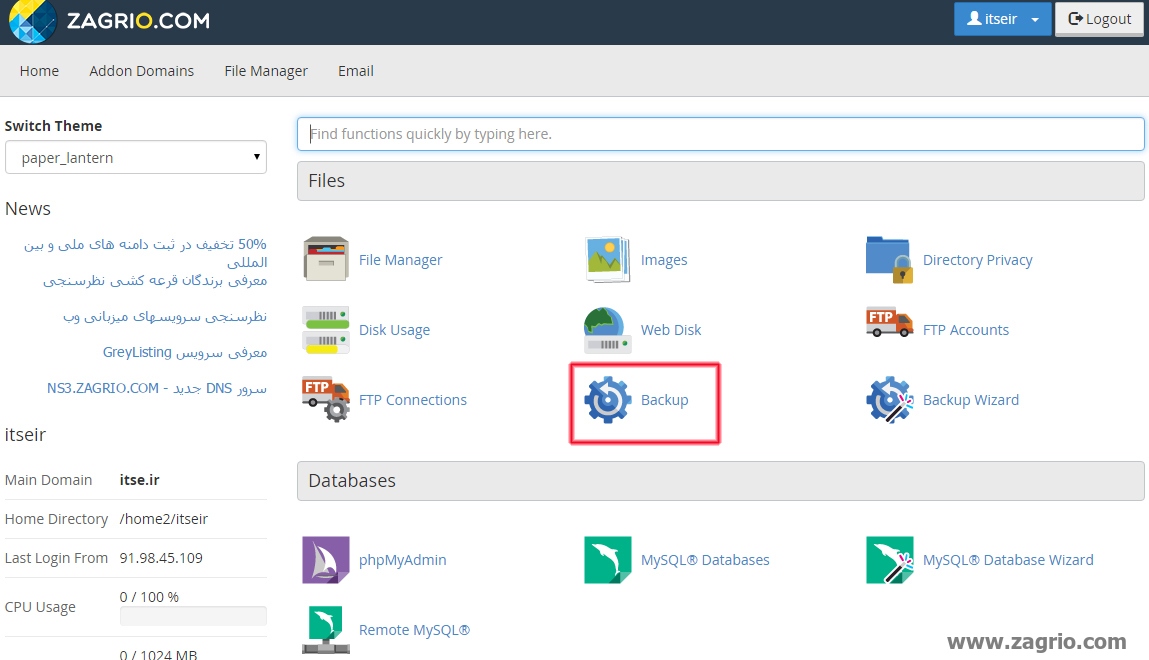Open the 50% domain discount news link
Viewport: 1149px width, 660px height.
[146, 253]
